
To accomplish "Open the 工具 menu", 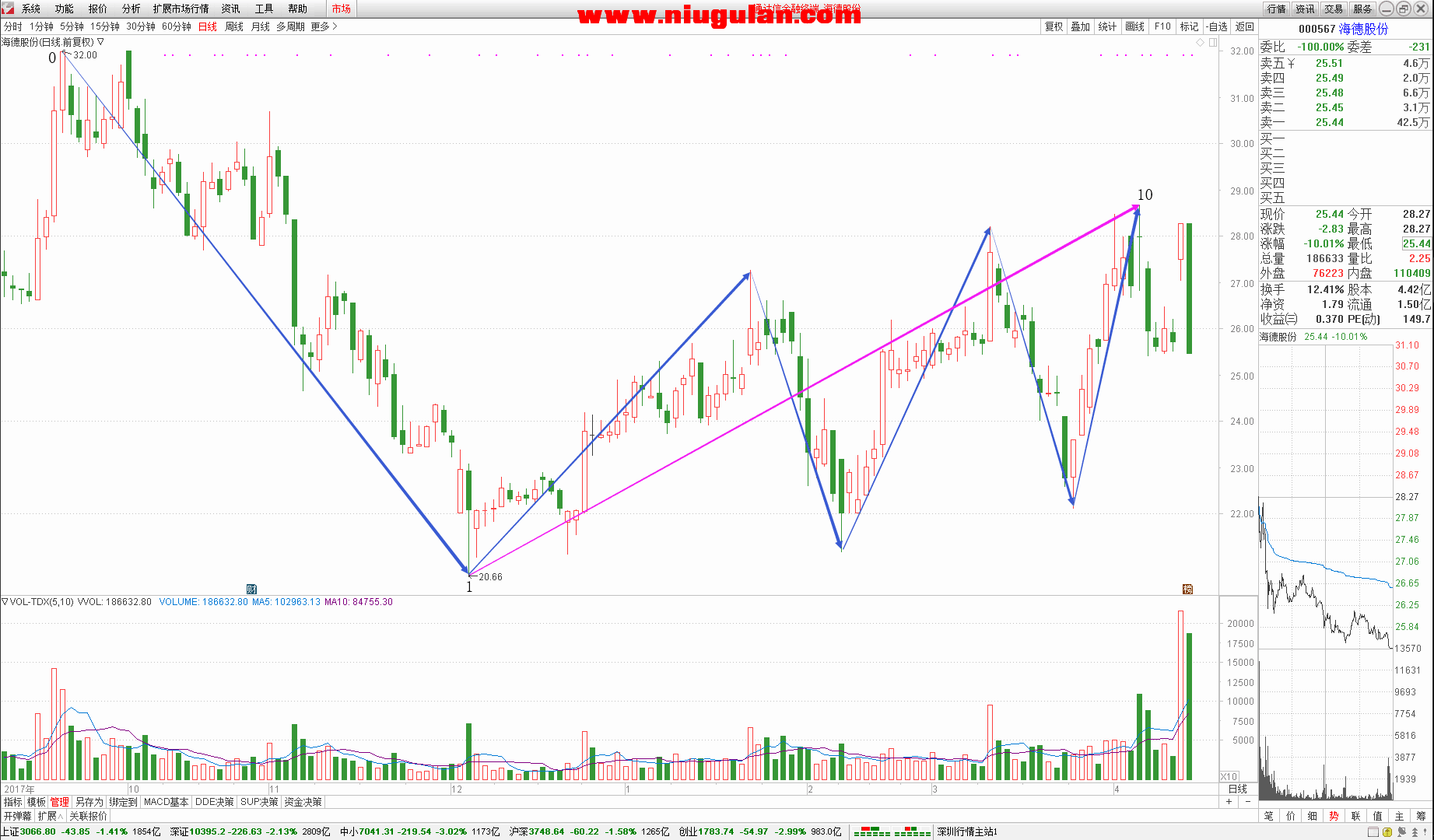I will 265,9.
